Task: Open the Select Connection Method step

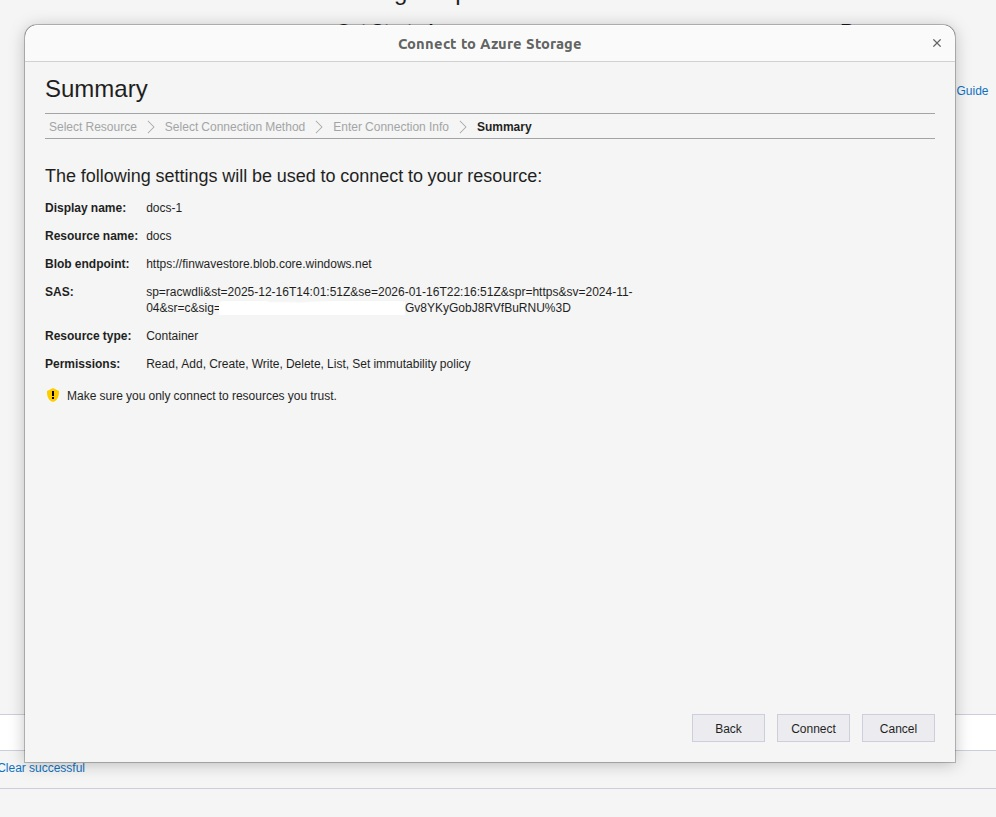Action: pos(235,126)
